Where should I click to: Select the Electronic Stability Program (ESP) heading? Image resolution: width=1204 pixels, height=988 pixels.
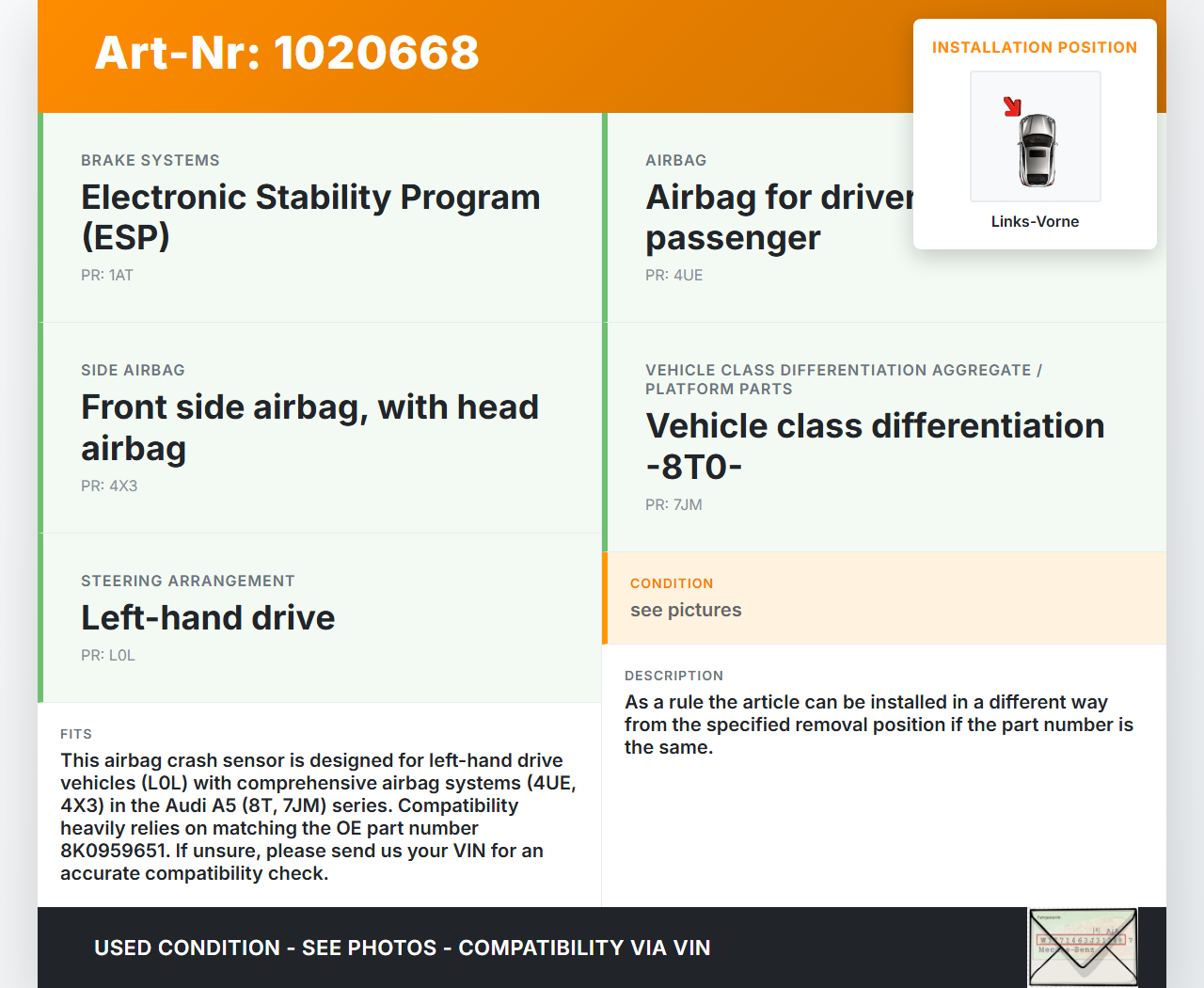tap(310, 216)
